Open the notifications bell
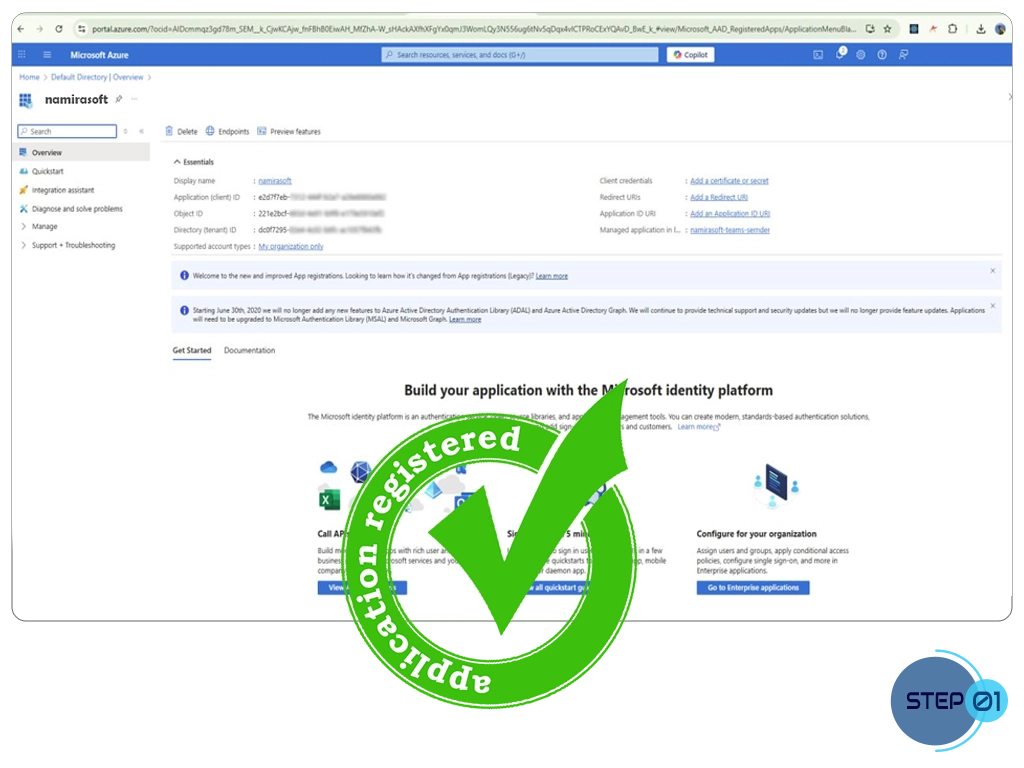Viewport: 1024px width, 768px height. click(840, 55)
